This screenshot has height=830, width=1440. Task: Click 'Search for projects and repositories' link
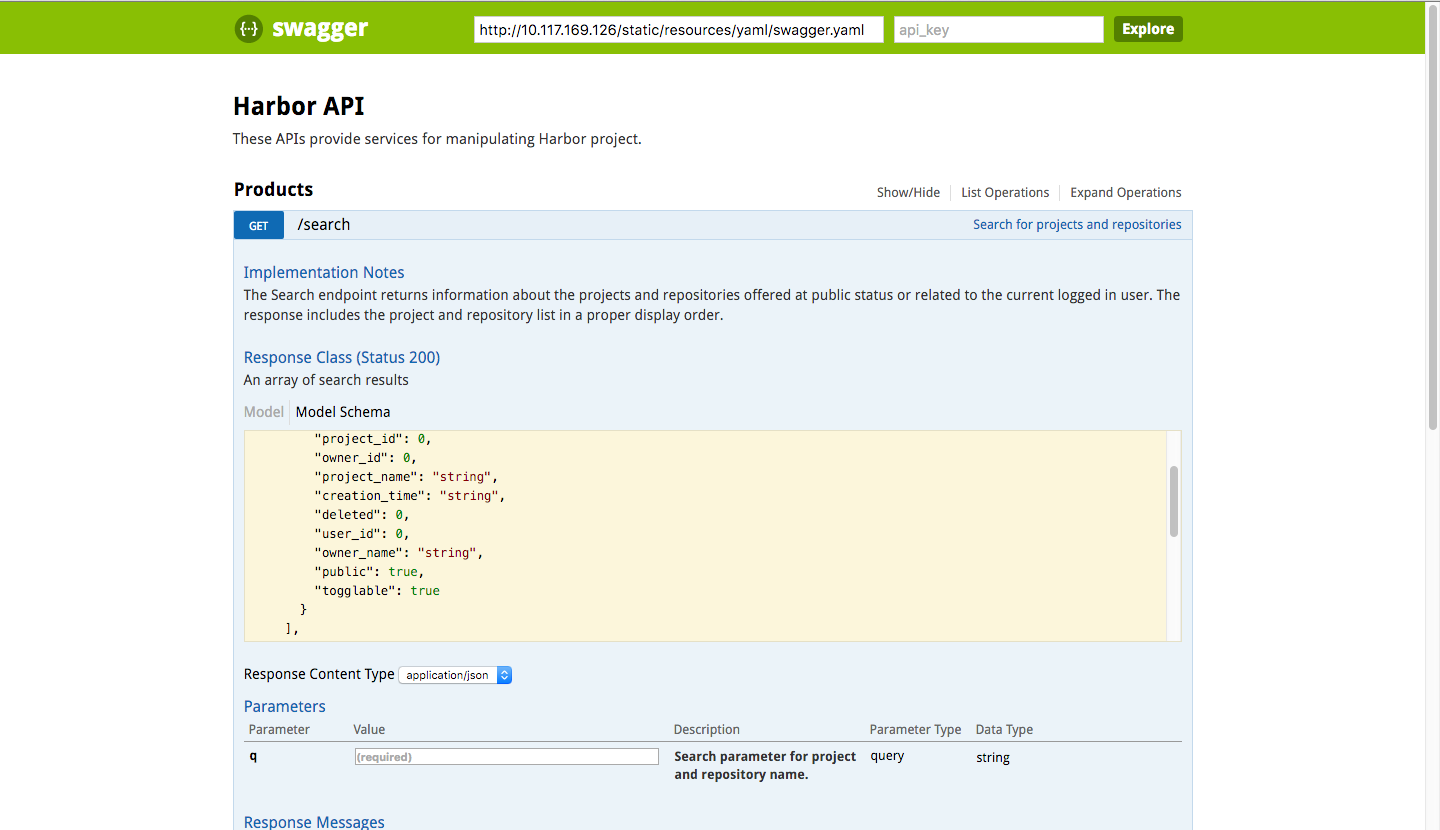[1077, 224]
